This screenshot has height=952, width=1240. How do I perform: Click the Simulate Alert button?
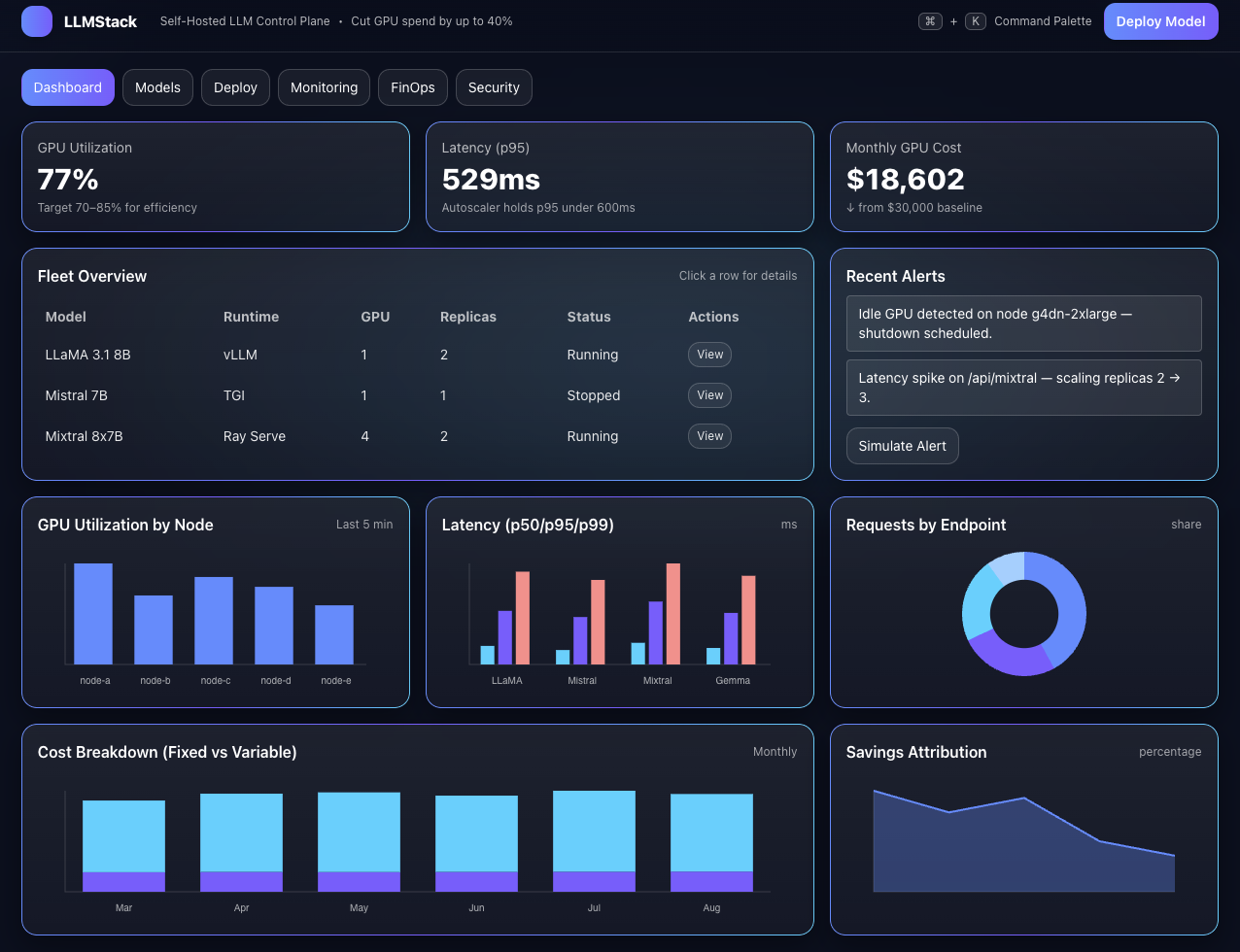902,446
